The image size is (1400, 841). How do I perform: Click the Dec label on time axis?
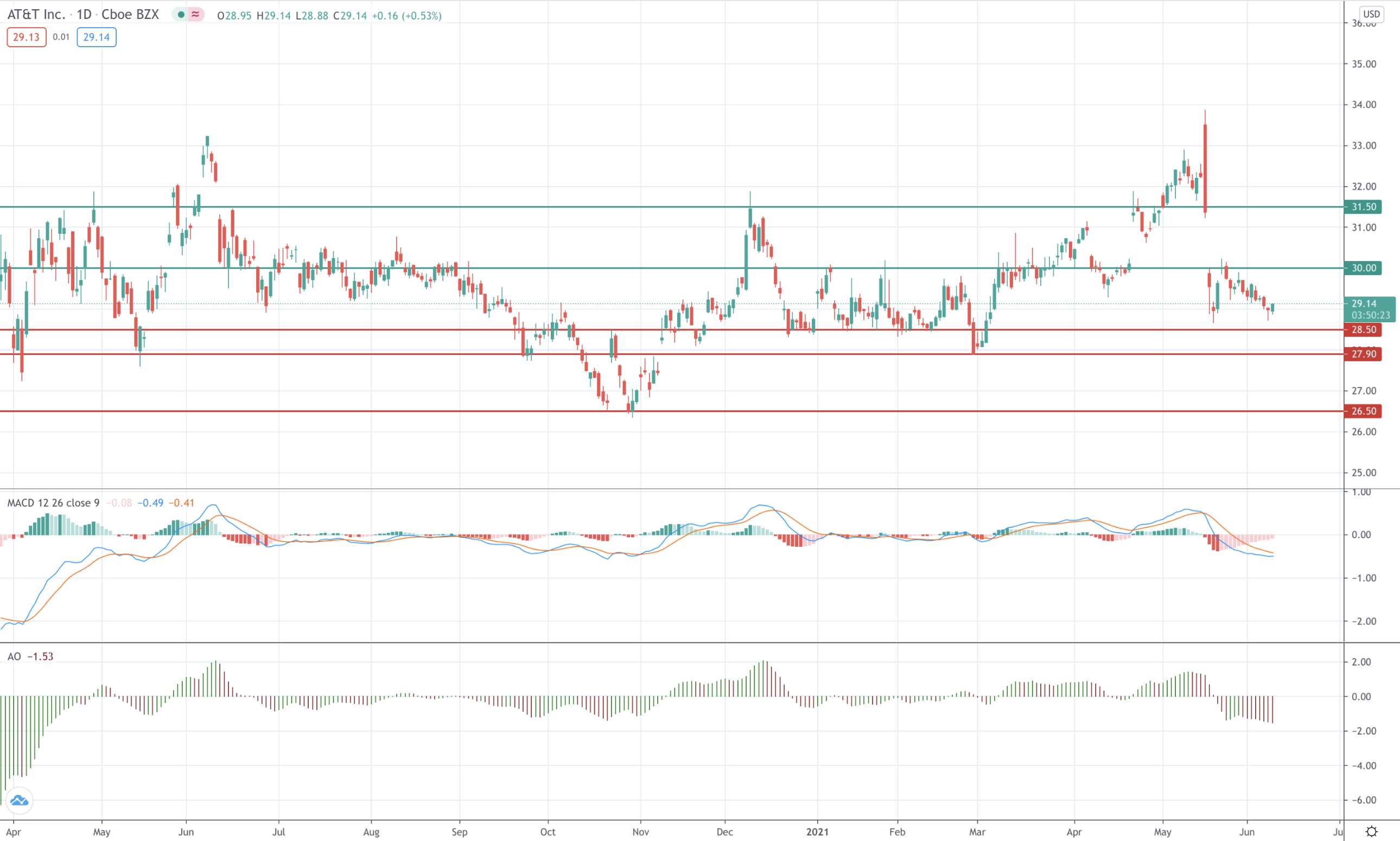(724, 832)
